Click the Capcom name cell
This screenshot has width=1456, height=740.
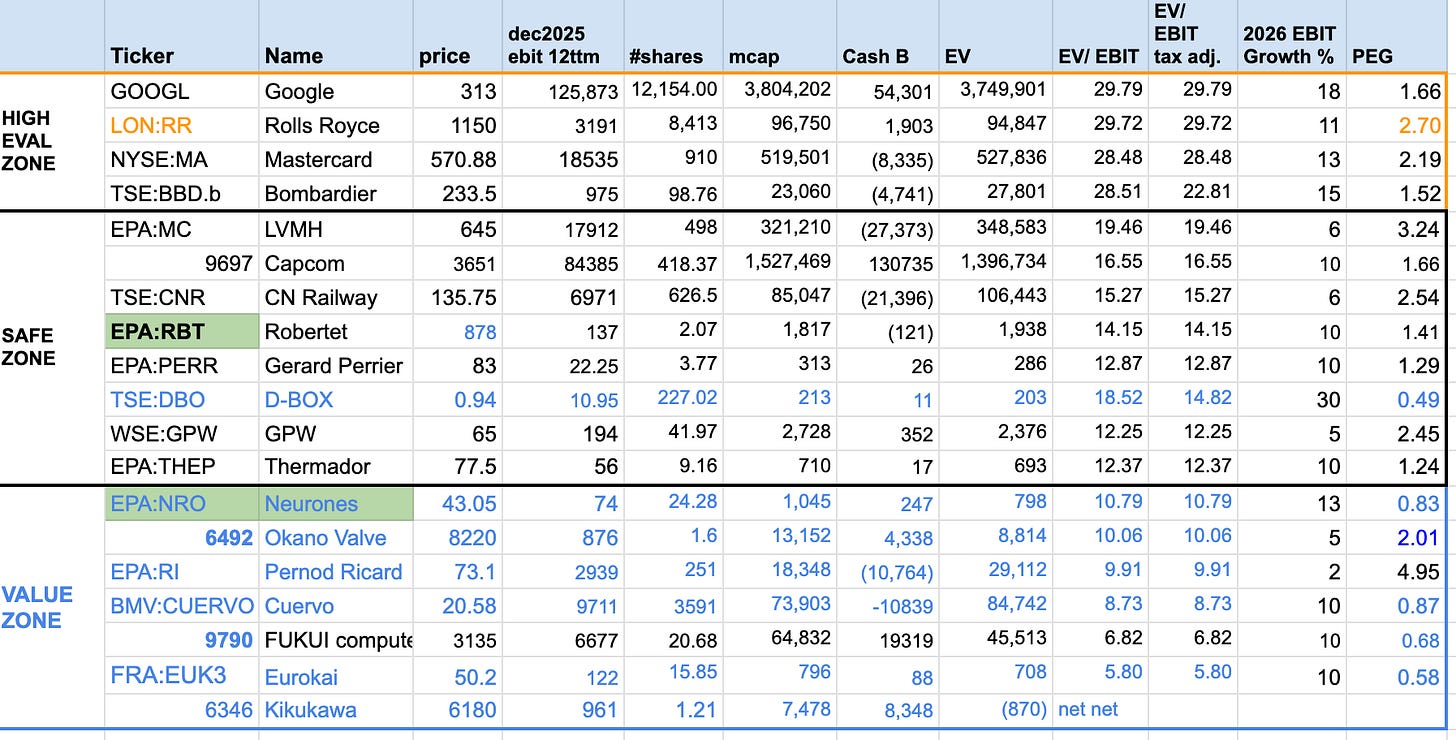click(337, 264)
